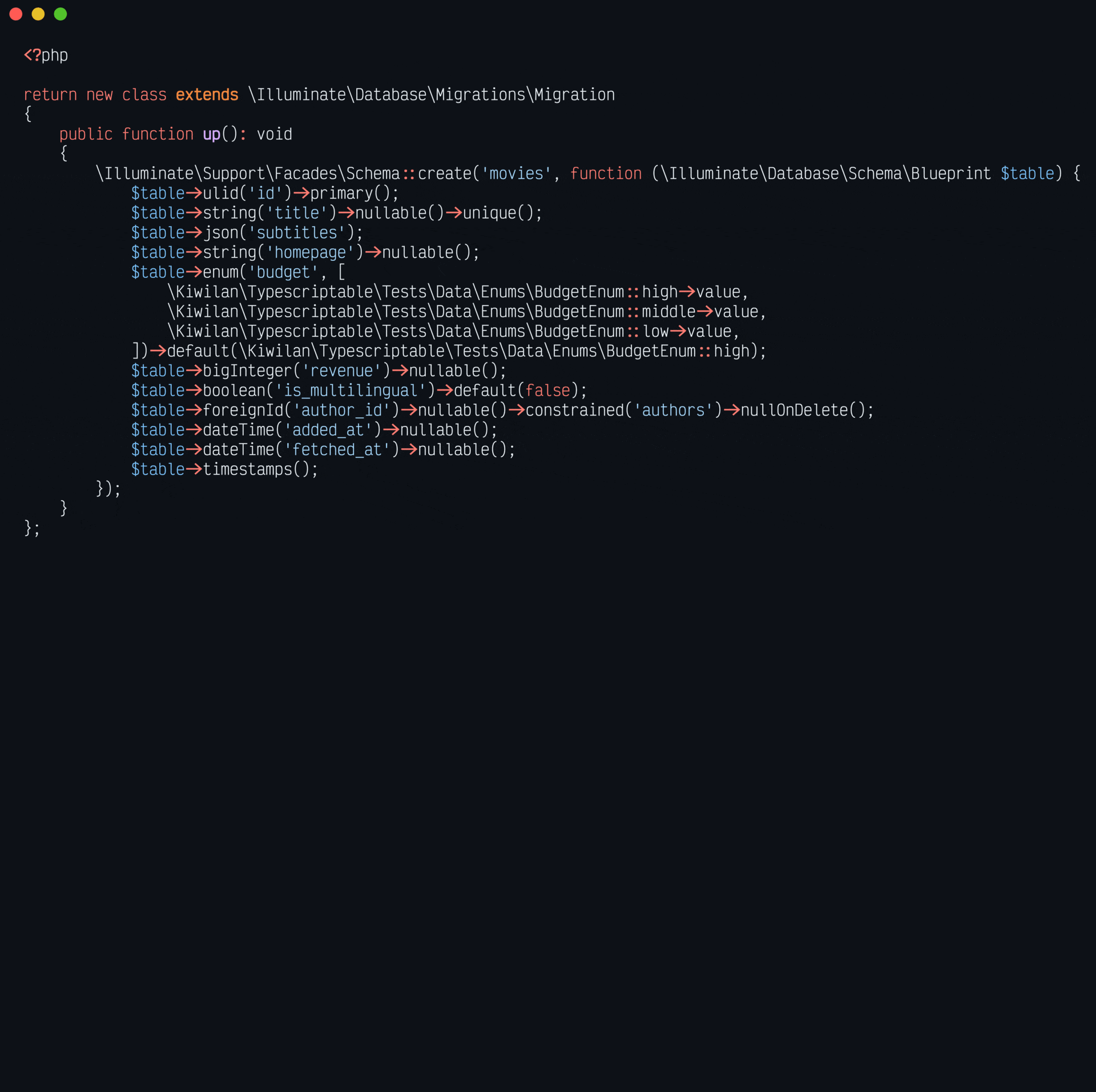
Task: Click the 'void' return type
Action: click(x=274, y=134)
